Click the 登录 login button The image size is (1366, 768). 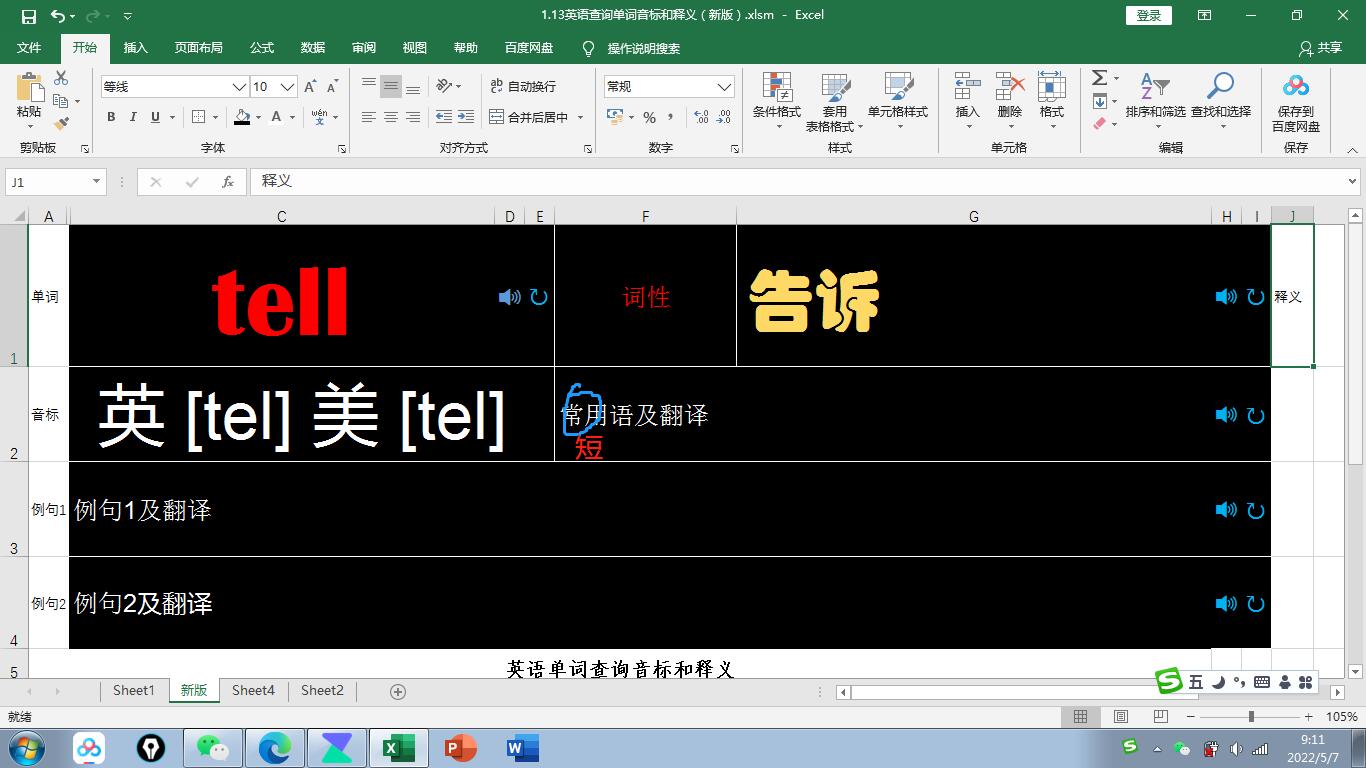pyautogui.click(x=1148, y=16)
